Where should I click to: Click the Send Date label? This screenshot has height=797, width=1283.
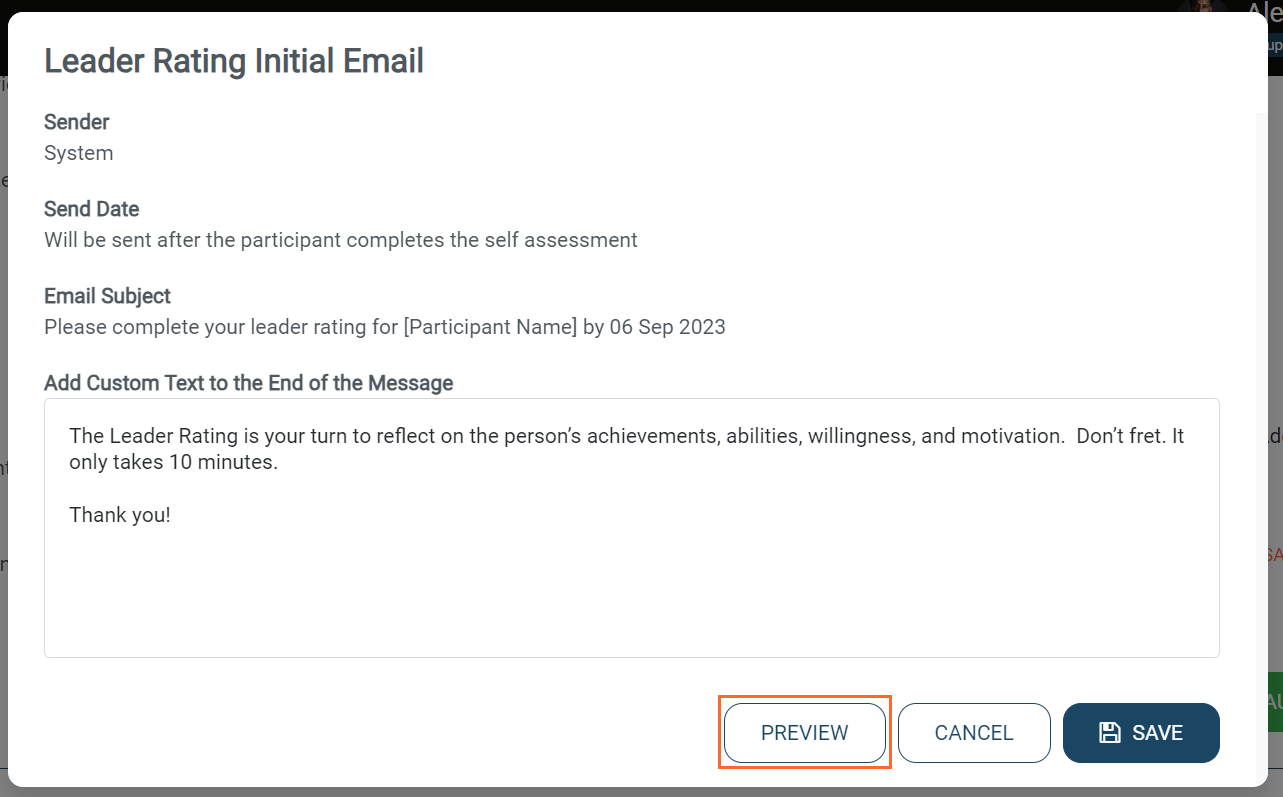[92, 209]
